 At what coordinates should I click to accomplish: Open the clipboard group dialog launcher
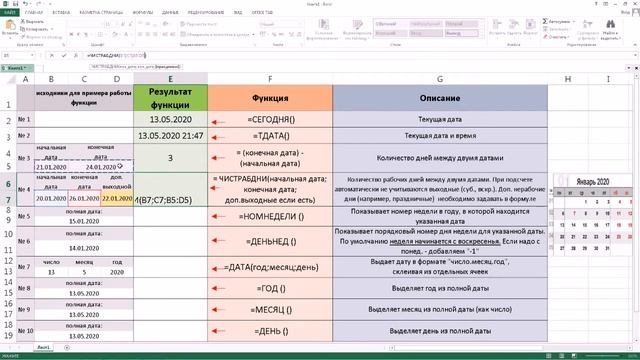[x=64, y=44]
